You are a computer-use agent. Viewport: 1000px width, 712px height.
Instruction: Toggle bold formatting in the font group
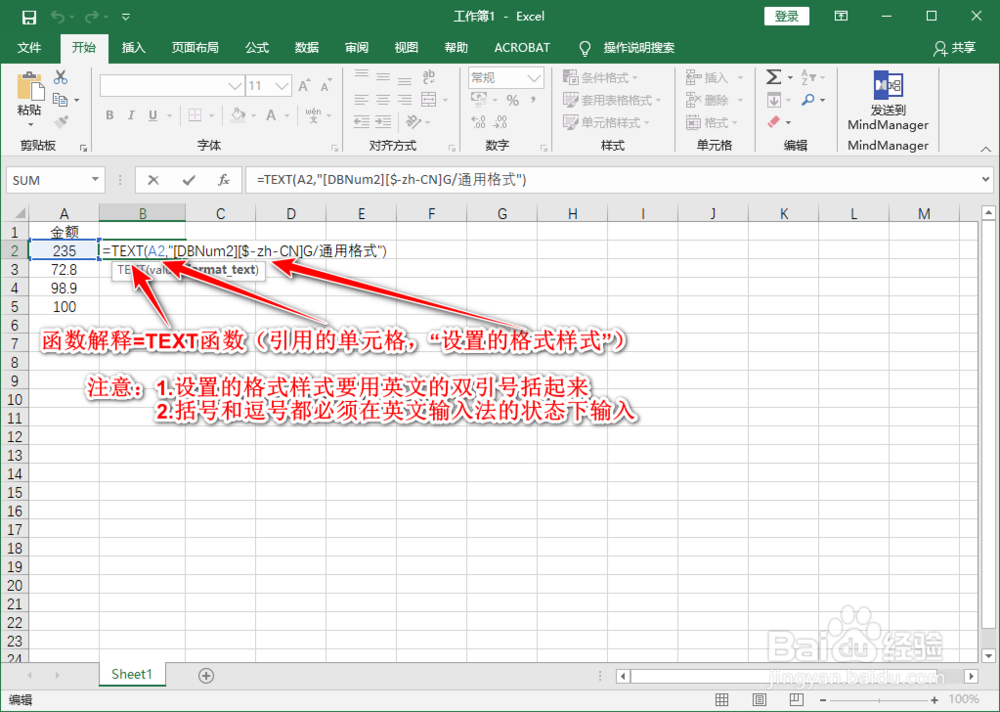[x=109, y=116]
